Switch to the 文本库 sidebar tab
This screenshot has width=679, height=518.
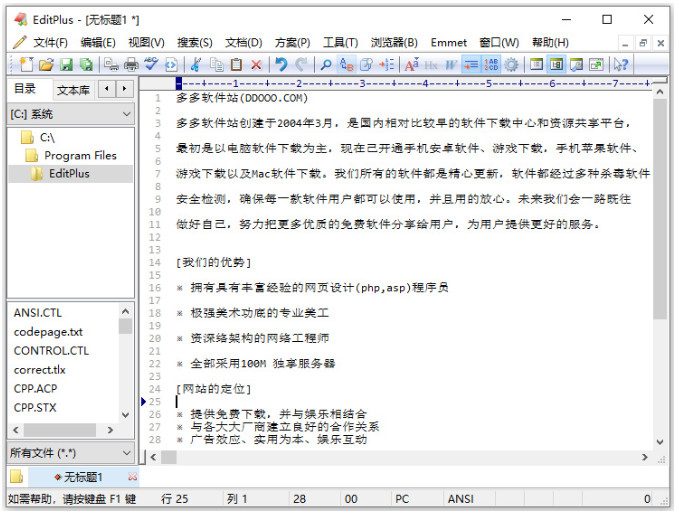pos(73,90)
